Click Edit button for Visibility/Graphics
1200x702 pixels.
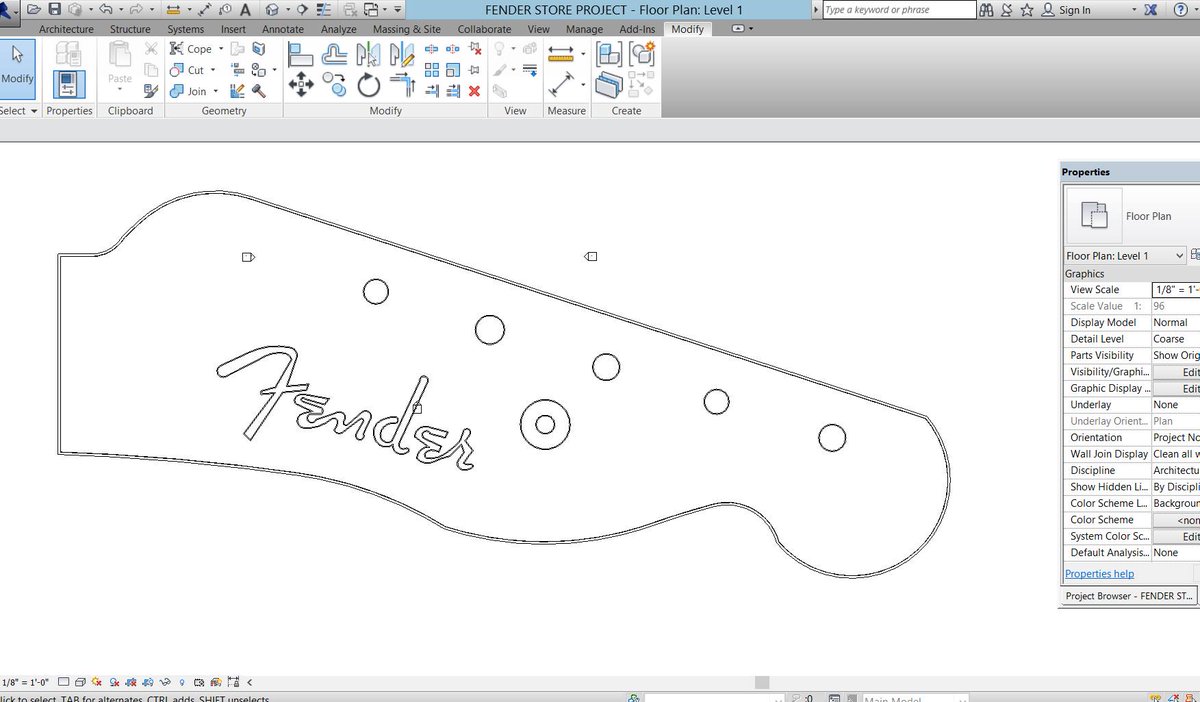click(x=1176, y=372)
